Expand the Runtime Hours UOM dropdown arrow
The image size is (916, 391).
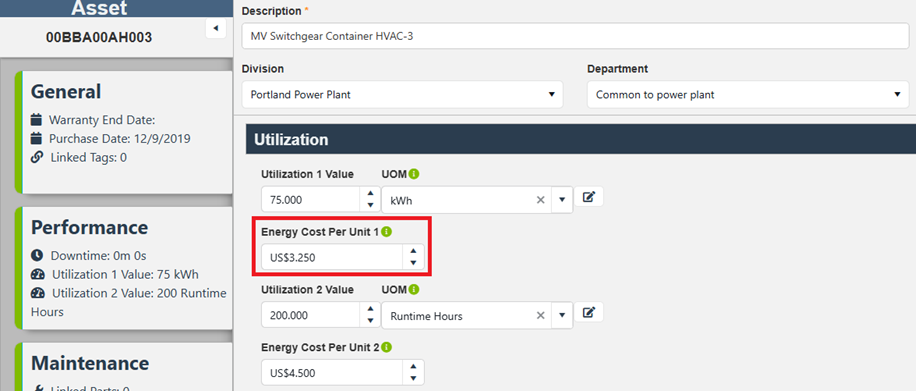click(x=562, y=316)
